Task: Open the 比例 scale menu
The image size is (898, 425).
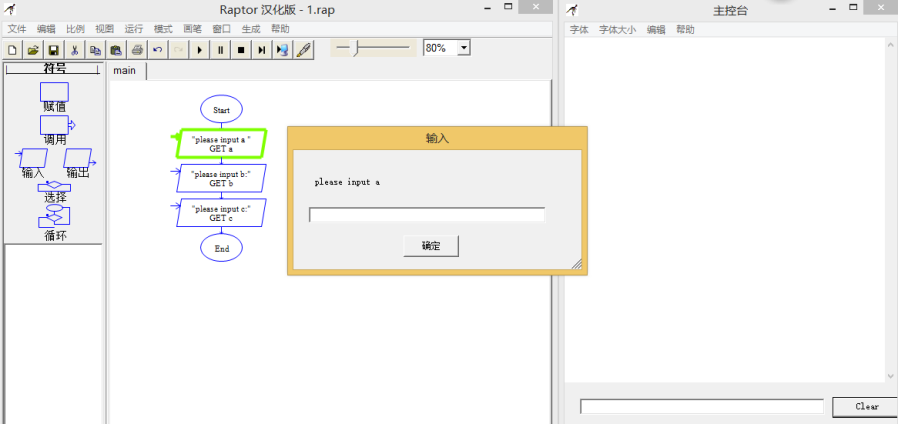Action: [x=75, y=29]
